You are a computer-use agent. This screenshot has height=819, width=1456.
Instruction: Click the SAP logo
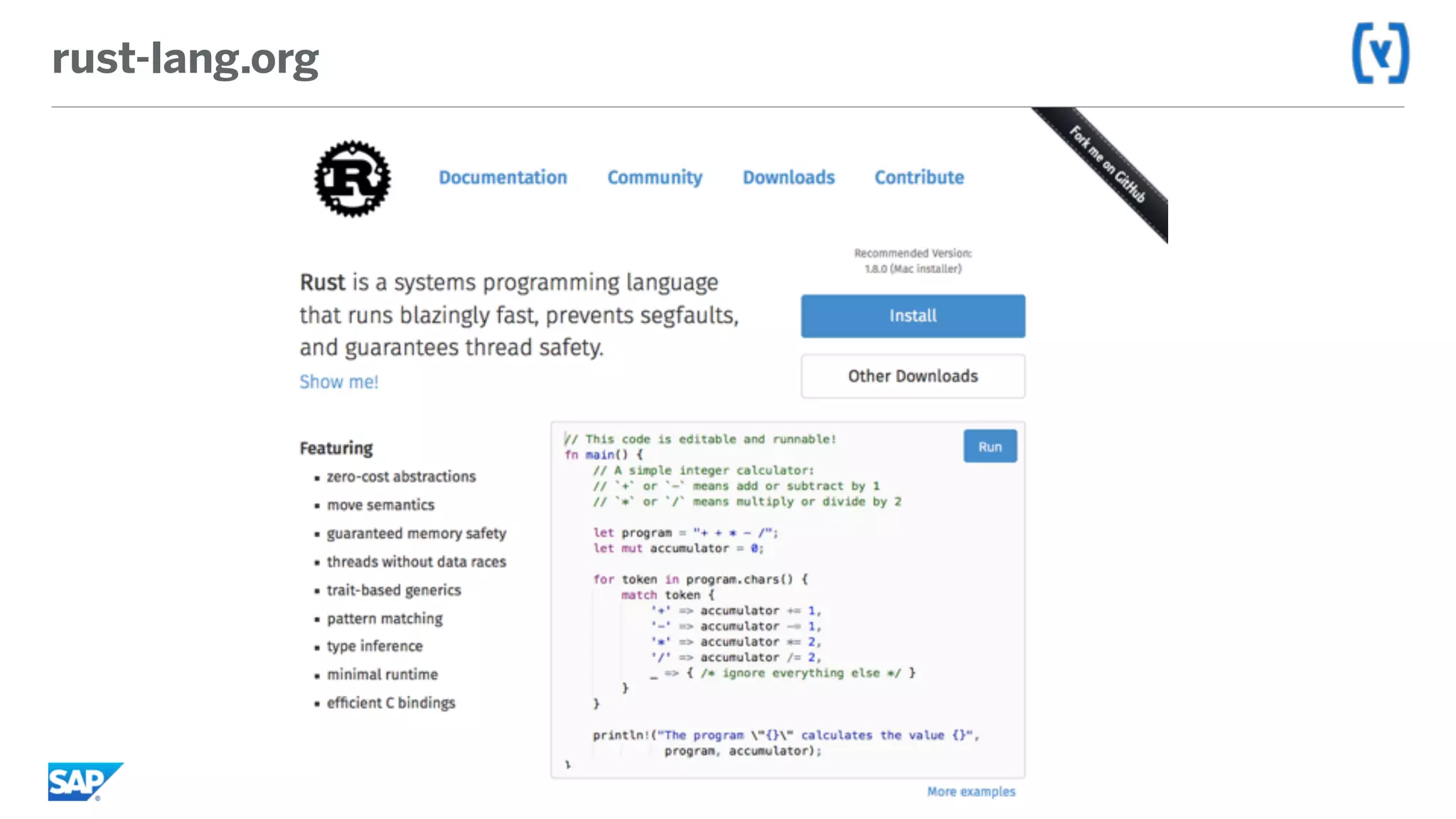[85, 781]
